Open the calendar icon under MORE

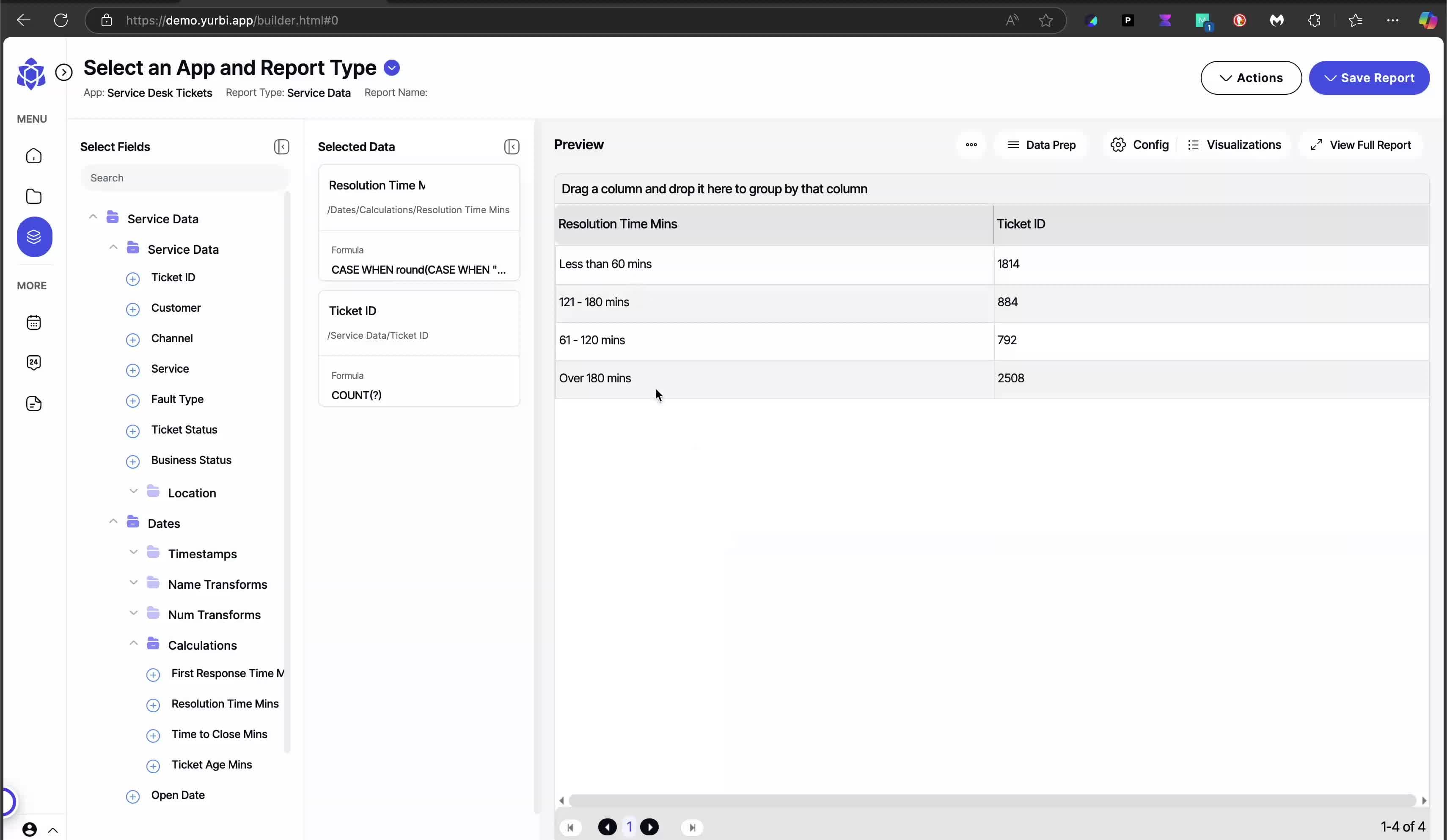pyautogui.click(x=34, y=323)
